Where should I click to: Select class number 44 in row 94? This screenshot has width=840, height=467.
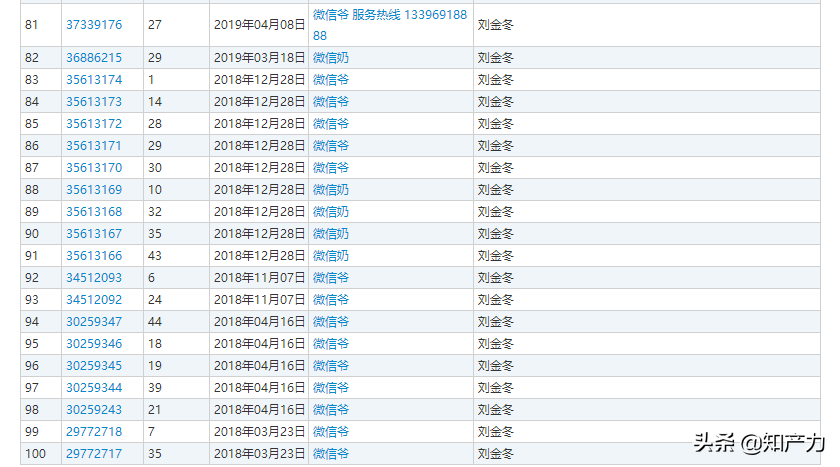[x=155, y=321]
